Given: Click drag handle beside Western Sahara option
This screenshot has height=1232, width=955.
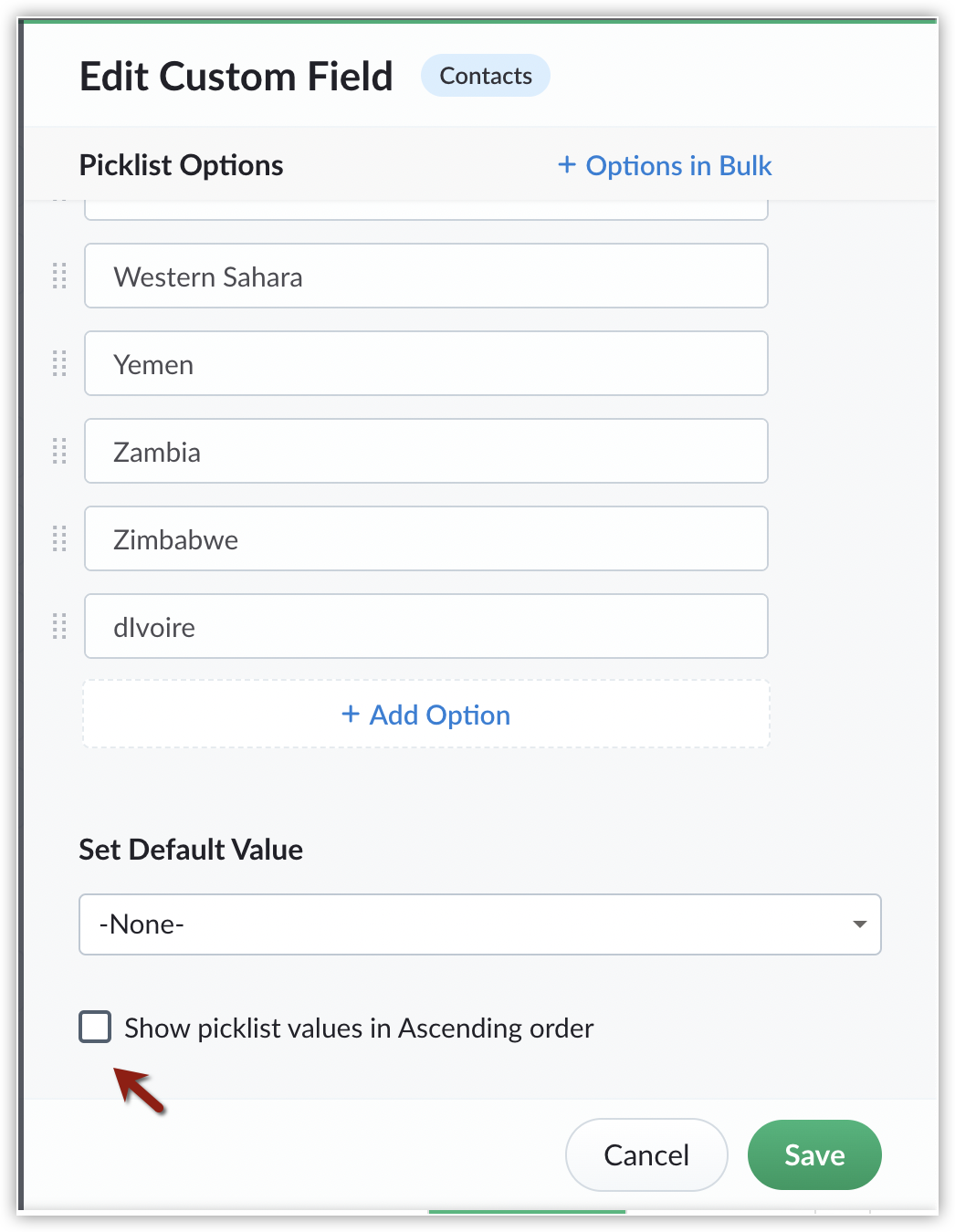Looking at the screenshot, I should point(59,276).
